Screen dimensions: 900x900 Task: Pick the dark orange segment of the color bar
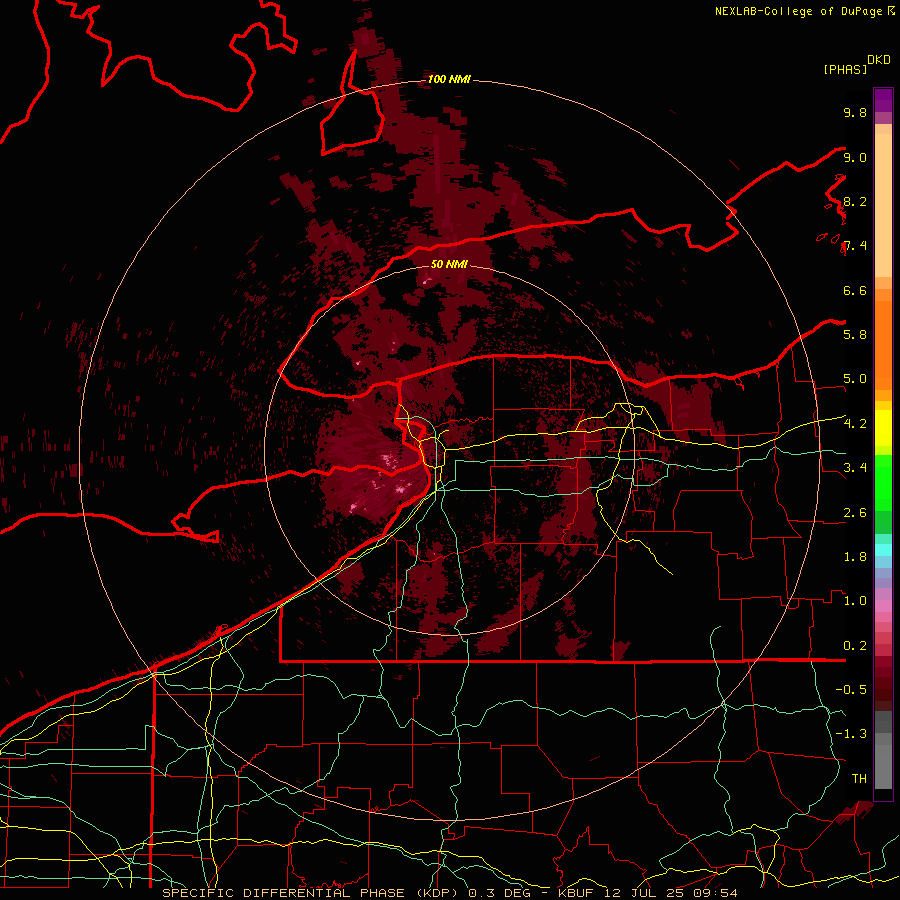point(883,345)
